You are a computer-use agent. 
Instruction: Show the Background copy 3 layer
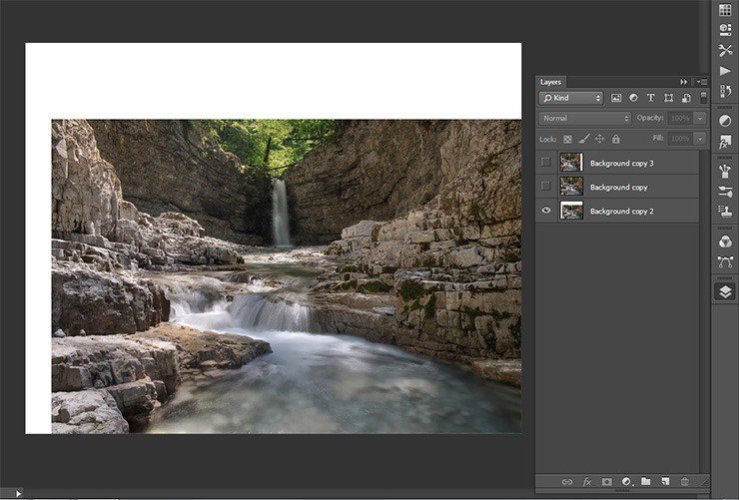(x=545, y=162)
